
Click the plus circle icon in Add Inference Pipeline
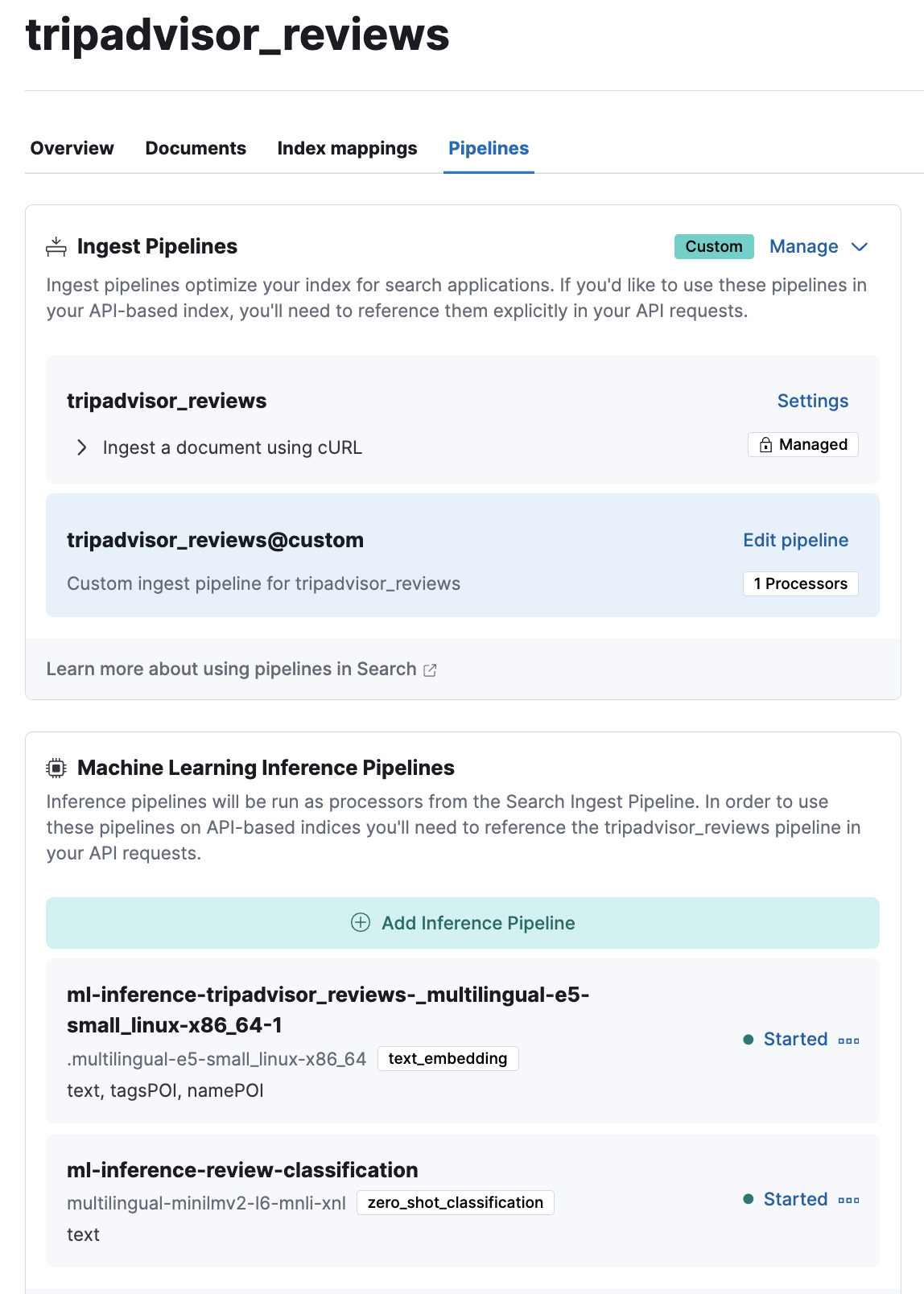pos(361,923)
